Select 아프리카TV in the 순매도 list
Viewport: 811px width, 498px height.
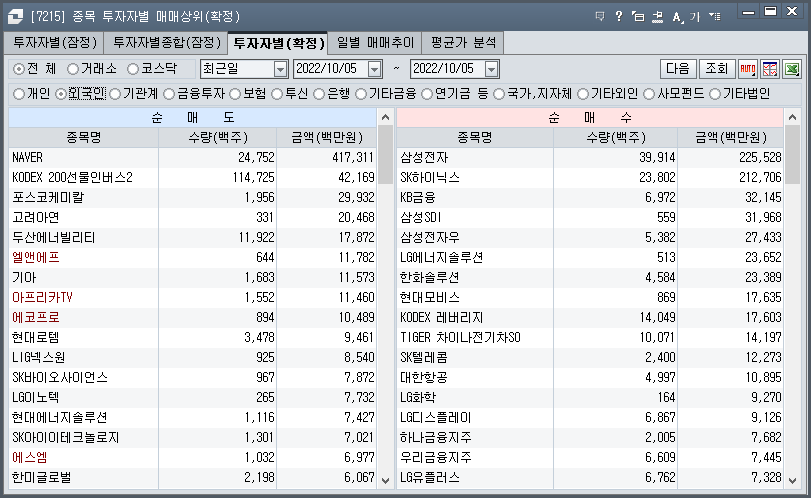pyautogui.click(x=42, y=297)
